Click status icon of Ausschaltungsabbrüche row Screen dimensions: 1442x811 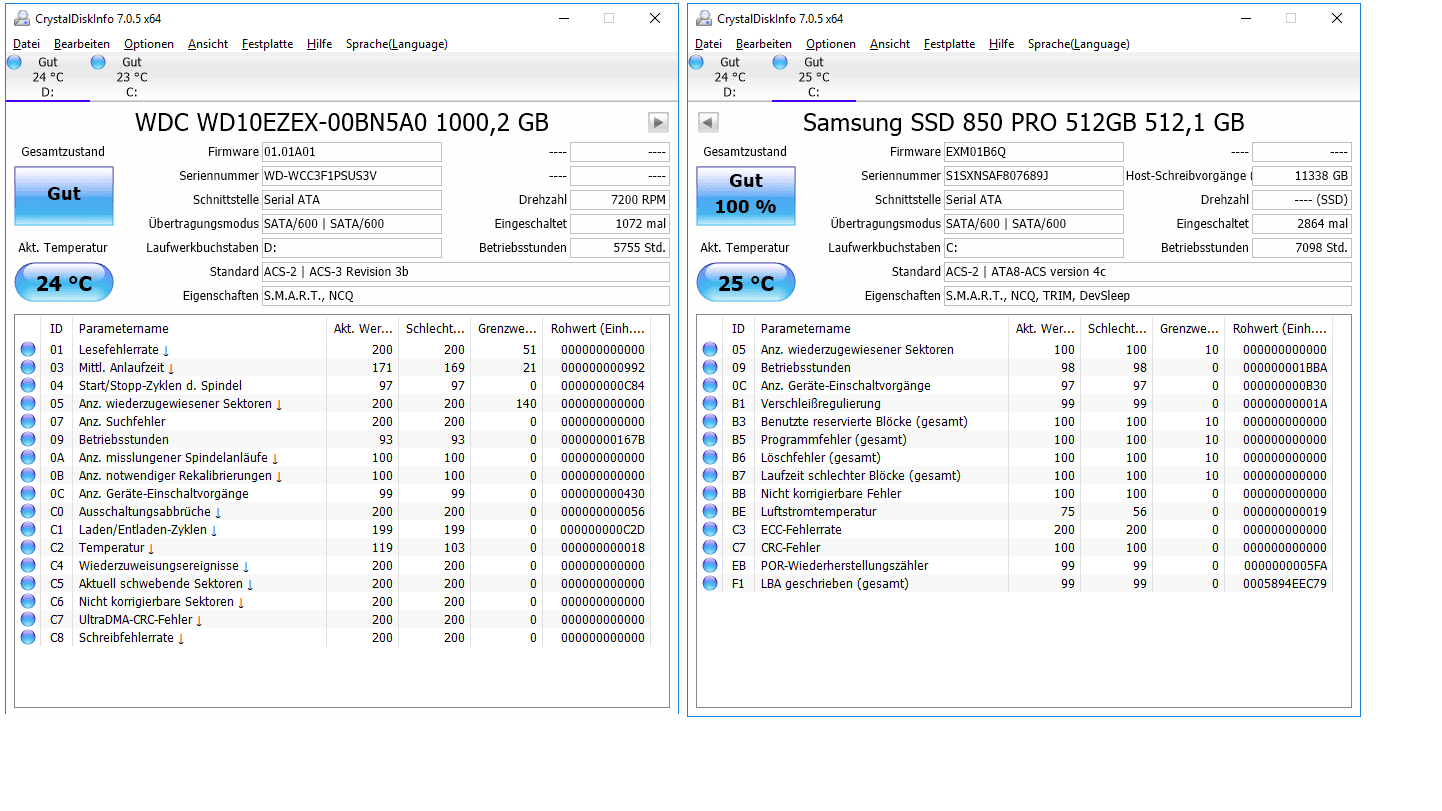tap(28, 512)
